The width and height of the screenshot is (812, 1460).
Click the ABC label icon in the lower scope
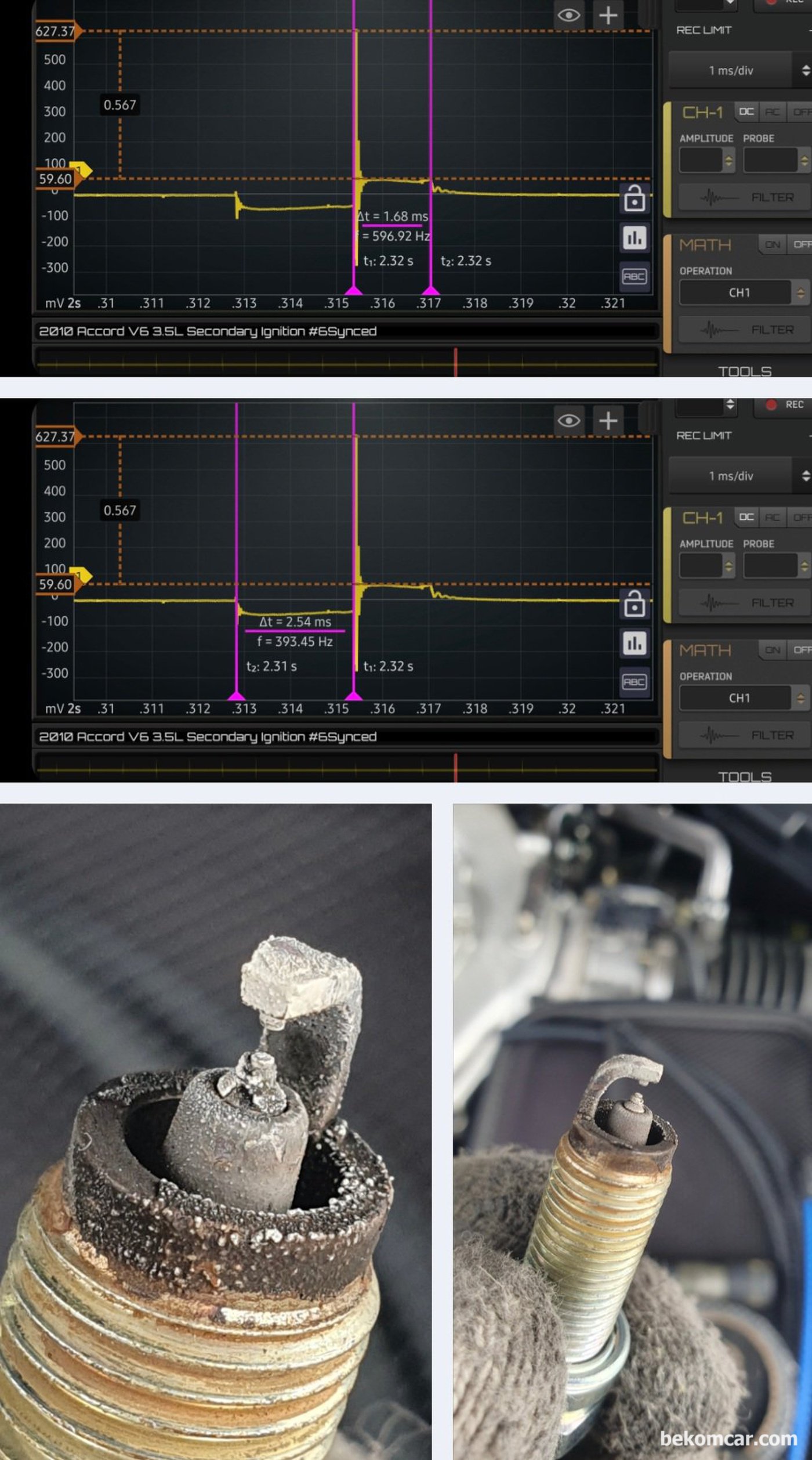[x=634, y=682]
